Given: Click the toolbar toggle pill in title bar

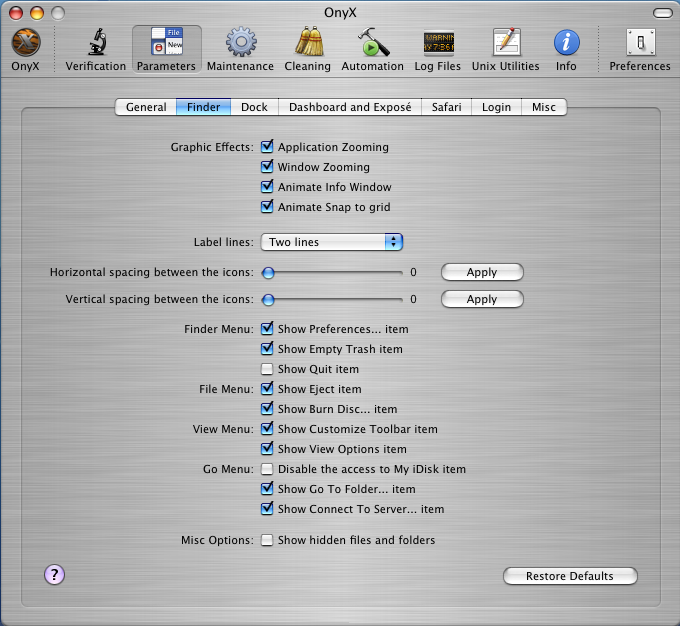Looking at the screenshot, I should [663, 13].
